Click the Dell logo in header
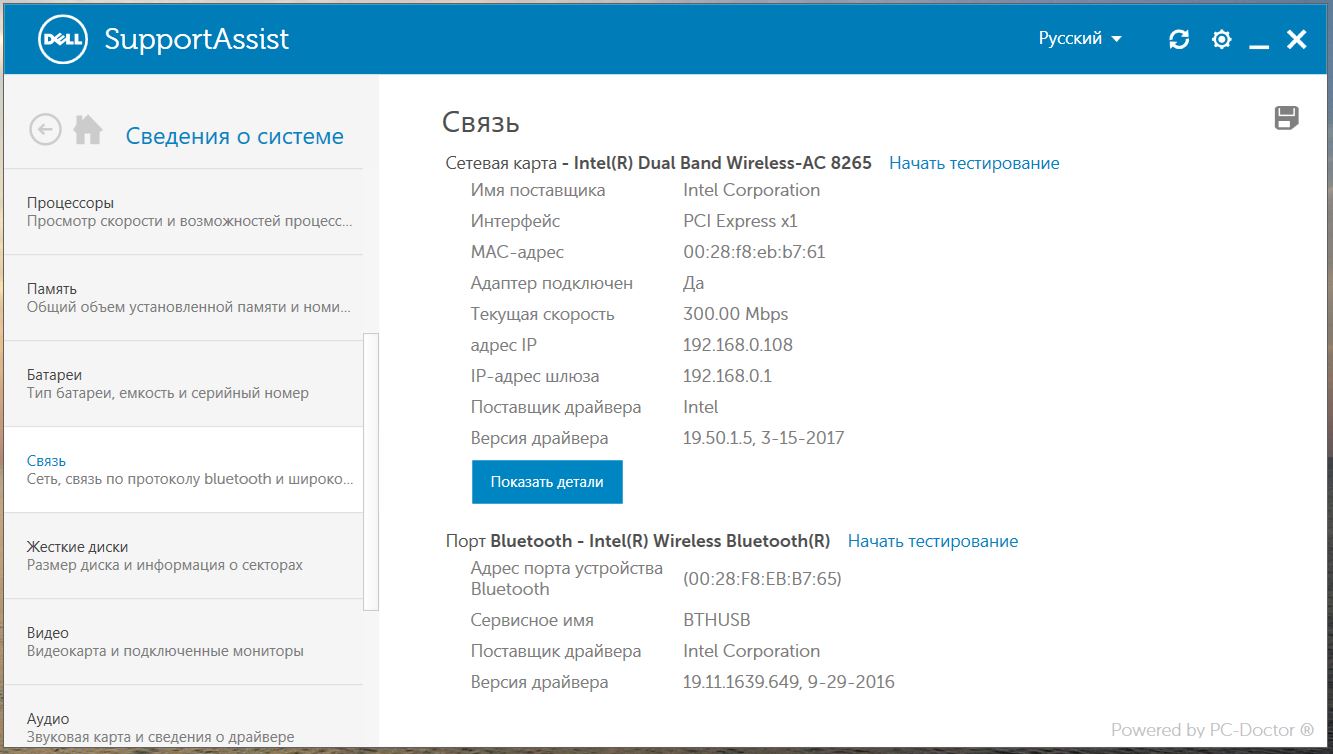Screen dimensions: 1333x754 tap(64, 40)
